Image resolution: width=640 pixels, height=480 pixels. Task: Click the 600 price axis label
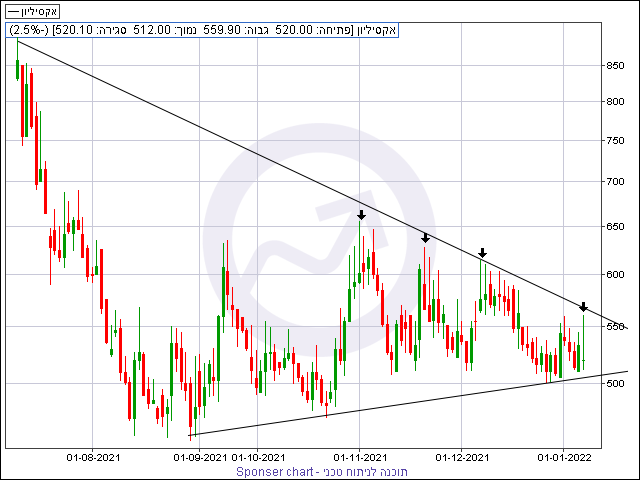pyautogui.click(x=615, y=275)
